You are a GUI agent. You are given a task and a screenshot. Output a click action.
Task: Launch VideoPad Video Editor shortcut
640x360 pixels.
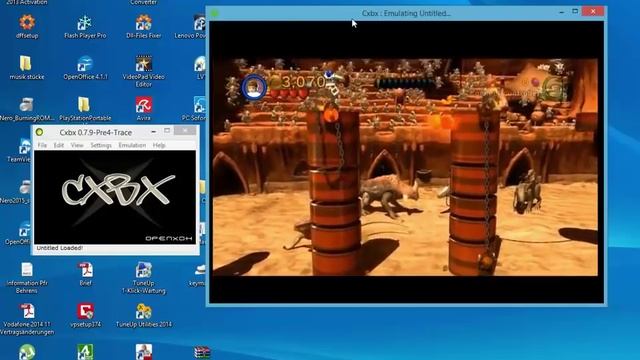click(144, 71)
